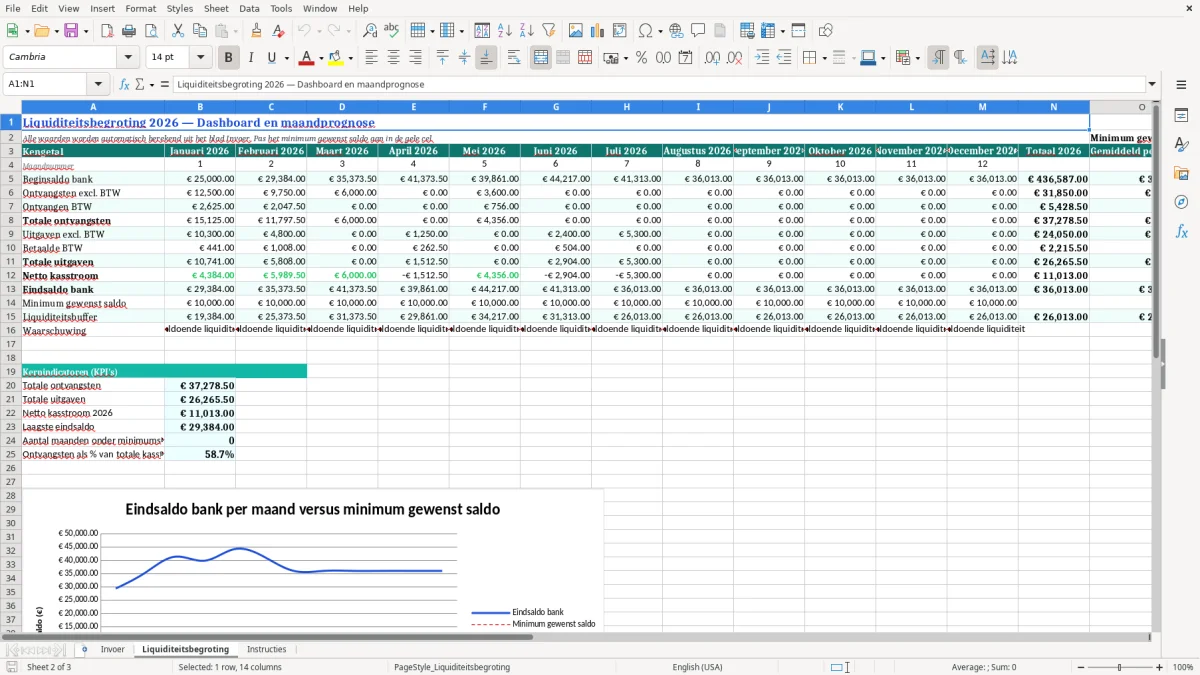Apply AutoFilter to the data

[x=548, y=31]
